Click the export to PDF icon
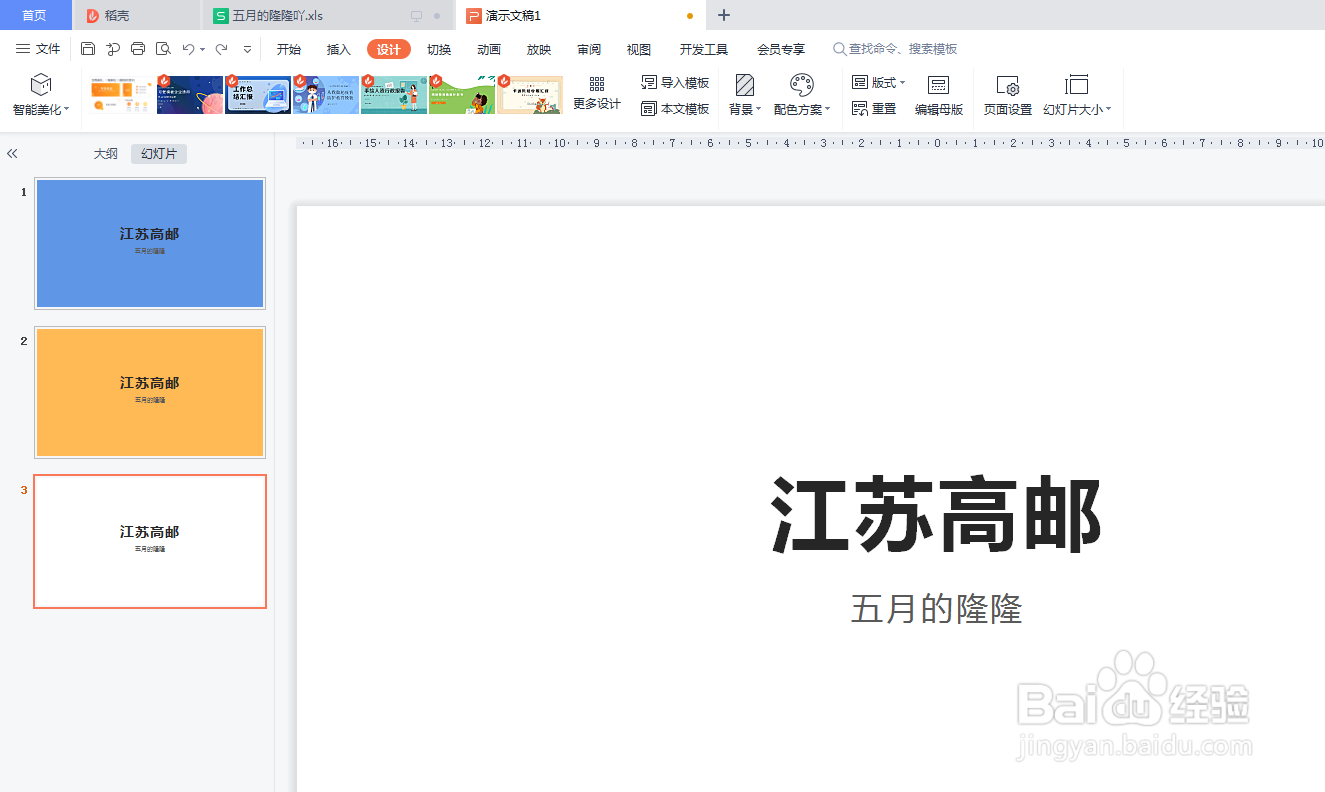Screen dimensions: 1325x792 [113, 49]
